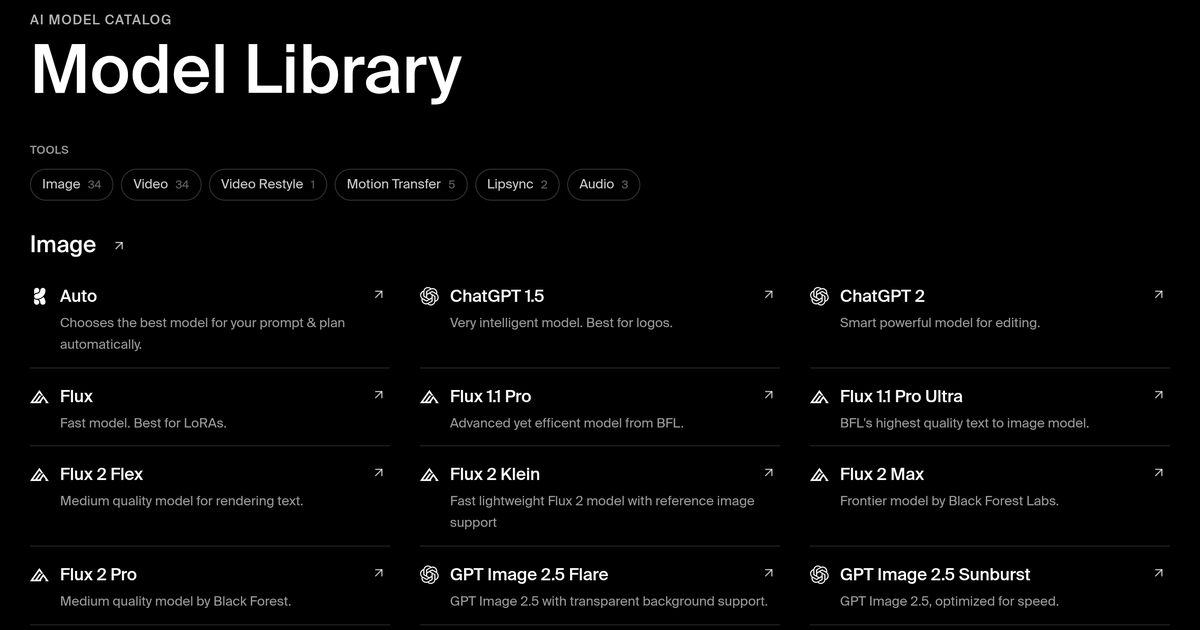Click the arrow icon on Flux 1.1 Pro Ultra card

[x=1158, y=395]
